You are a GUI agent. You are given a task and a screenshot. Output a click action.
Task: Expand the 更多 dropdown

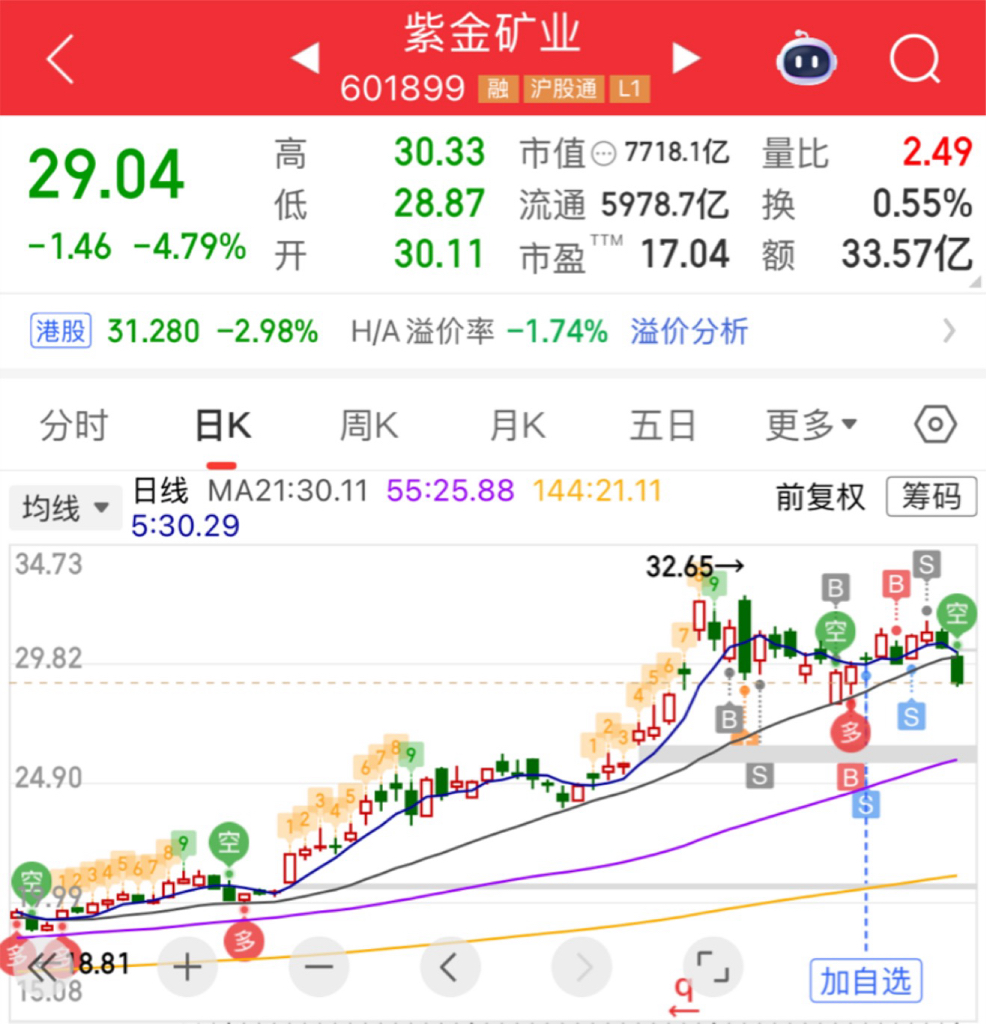click(x=810, y=426)
